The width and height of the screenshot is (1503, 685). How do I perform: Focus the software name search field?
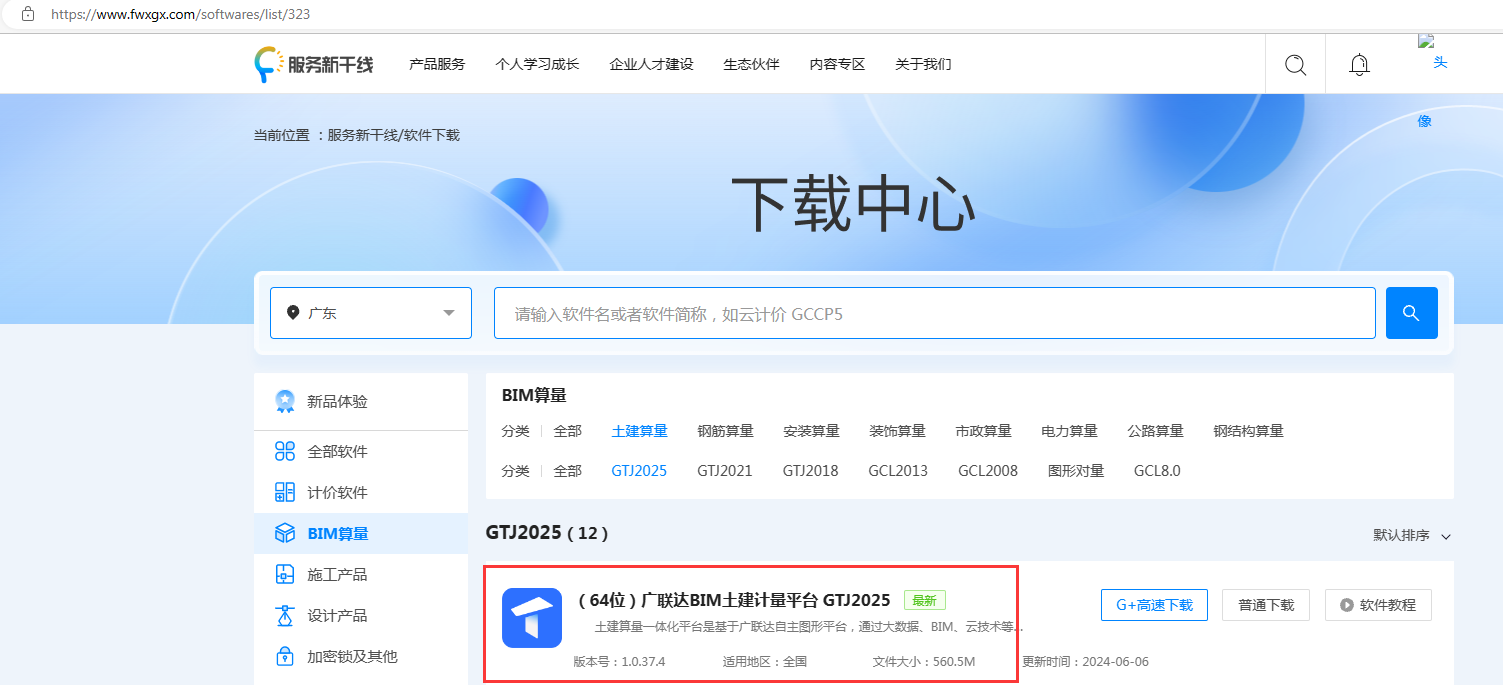[x=935, y=313]
